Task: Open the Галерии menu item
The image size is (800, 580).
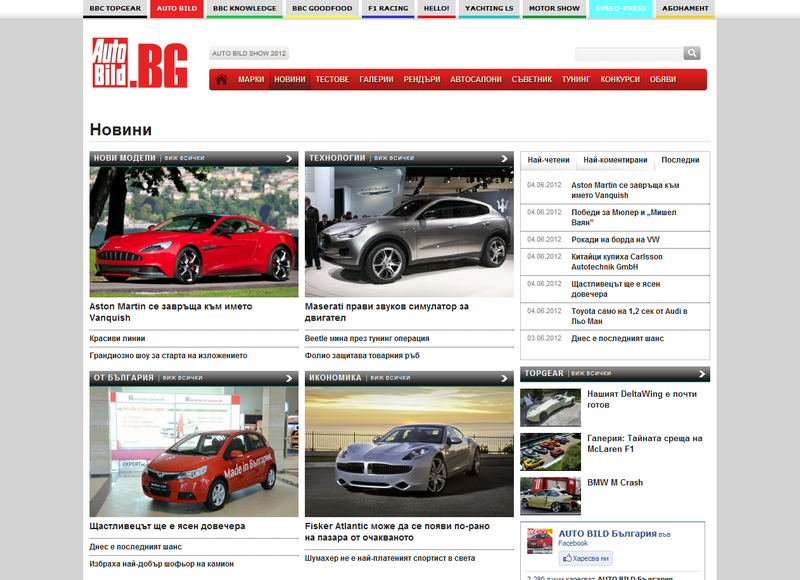Action: tap(377, 80)
